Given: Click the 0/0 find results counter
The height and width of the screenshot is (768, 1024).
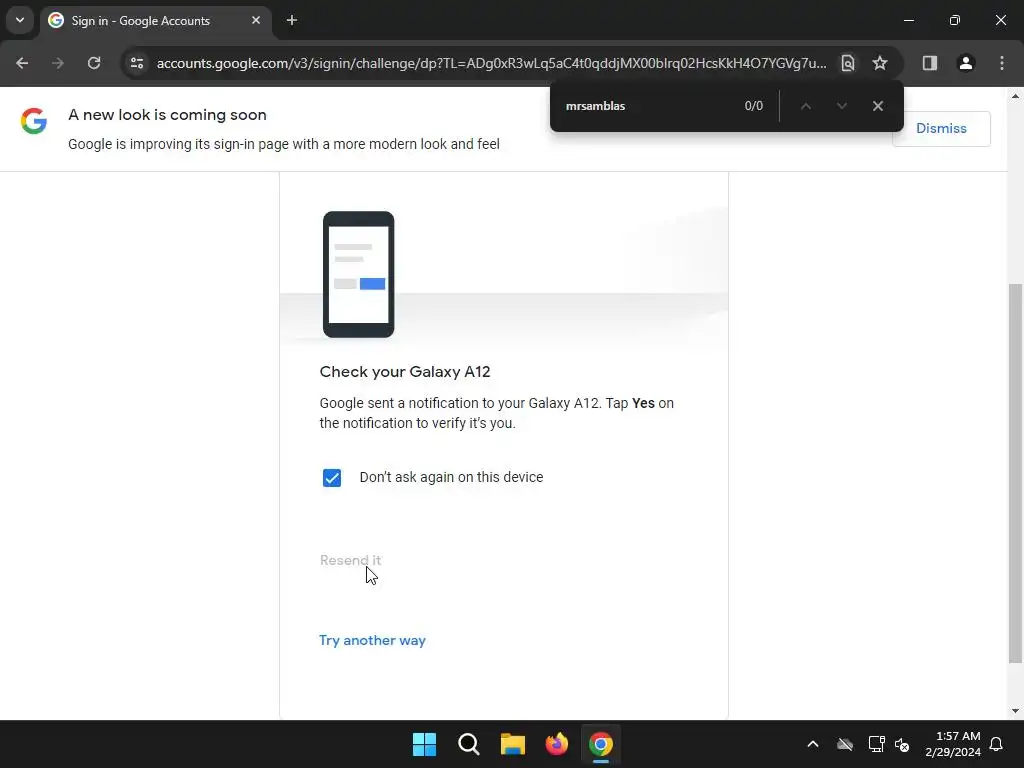Looking at the screenshot, I should [754, 106].
